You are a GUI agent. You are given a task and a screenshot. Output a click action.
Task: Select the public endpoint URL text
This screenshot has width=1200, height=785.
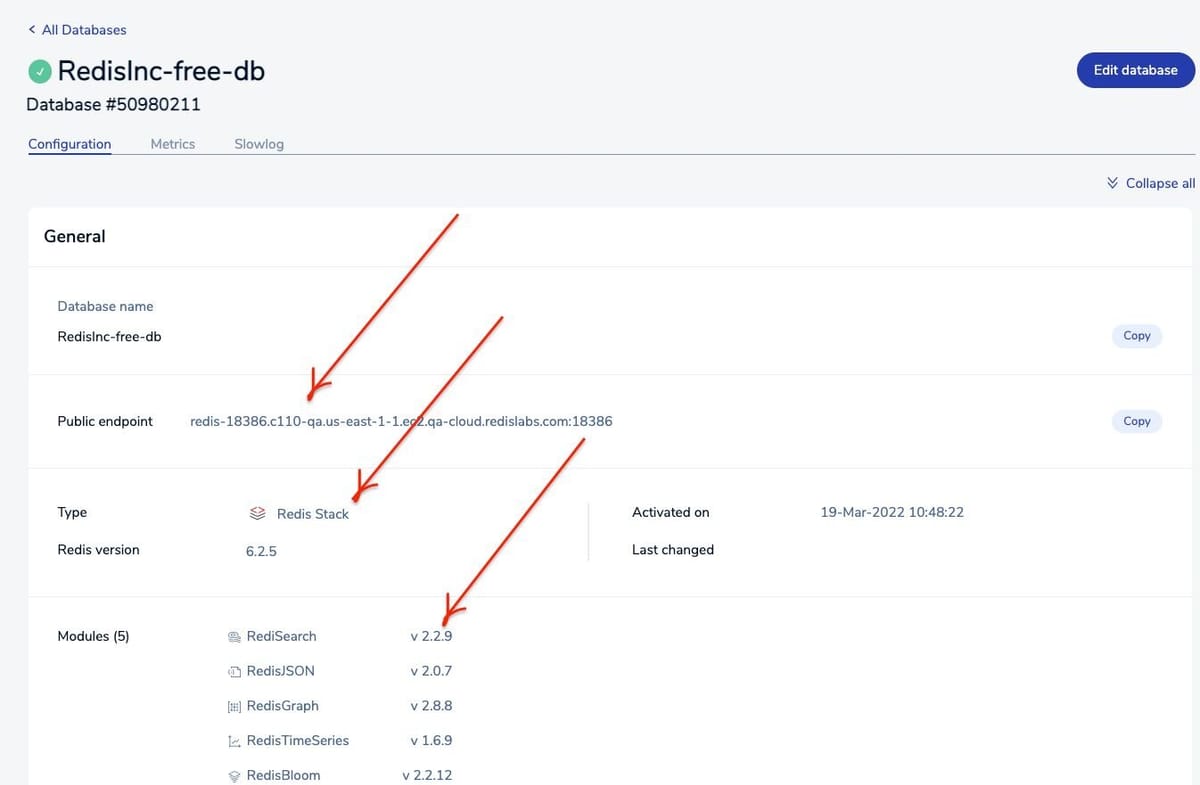point(401,421)
